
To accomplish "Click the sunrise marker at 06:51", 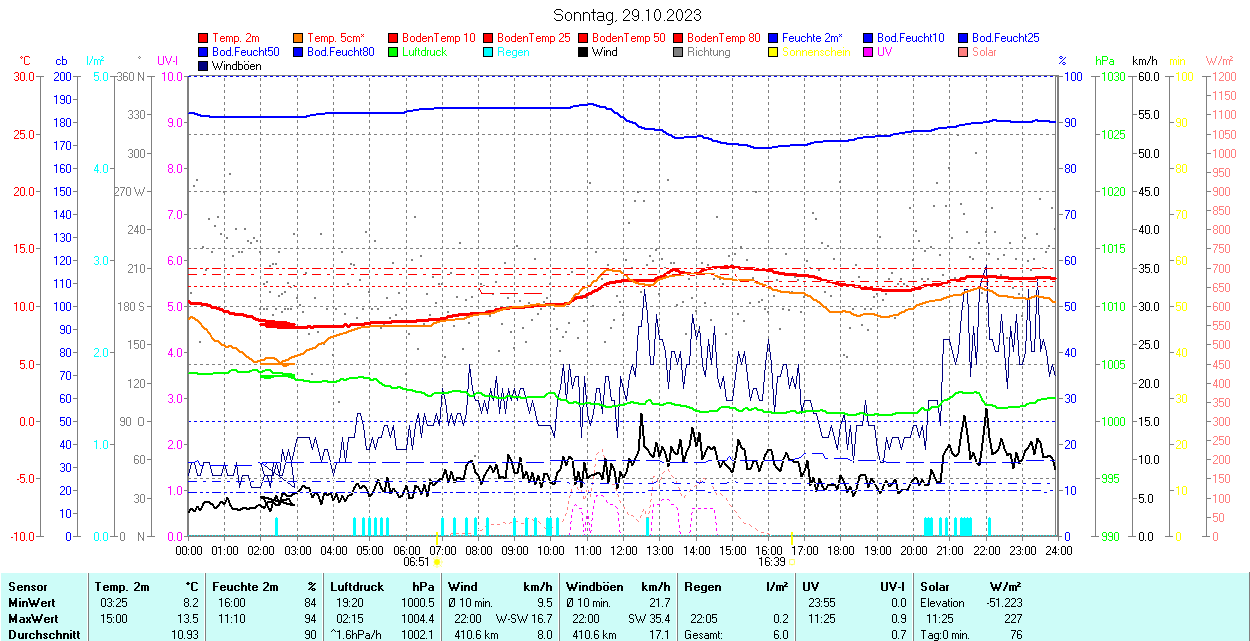I will (436, 562).
